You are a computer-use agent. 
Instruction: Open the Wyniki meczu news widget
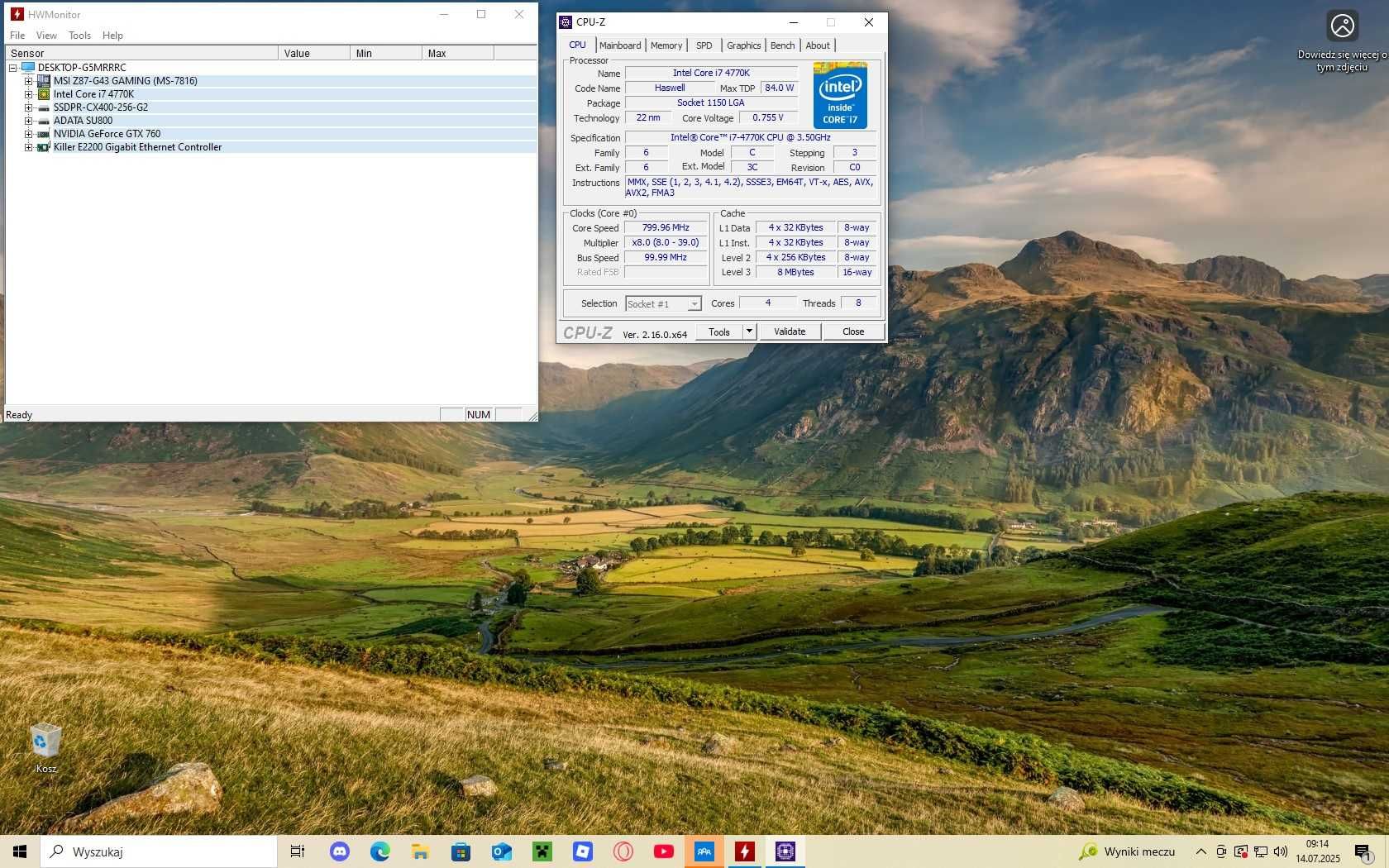tap(1128, 851)
